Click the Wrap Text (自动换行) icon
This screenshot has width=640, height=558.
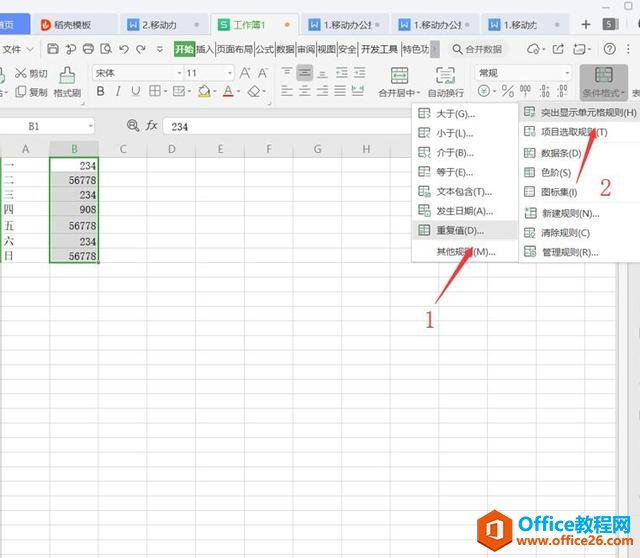coord(445,76)
